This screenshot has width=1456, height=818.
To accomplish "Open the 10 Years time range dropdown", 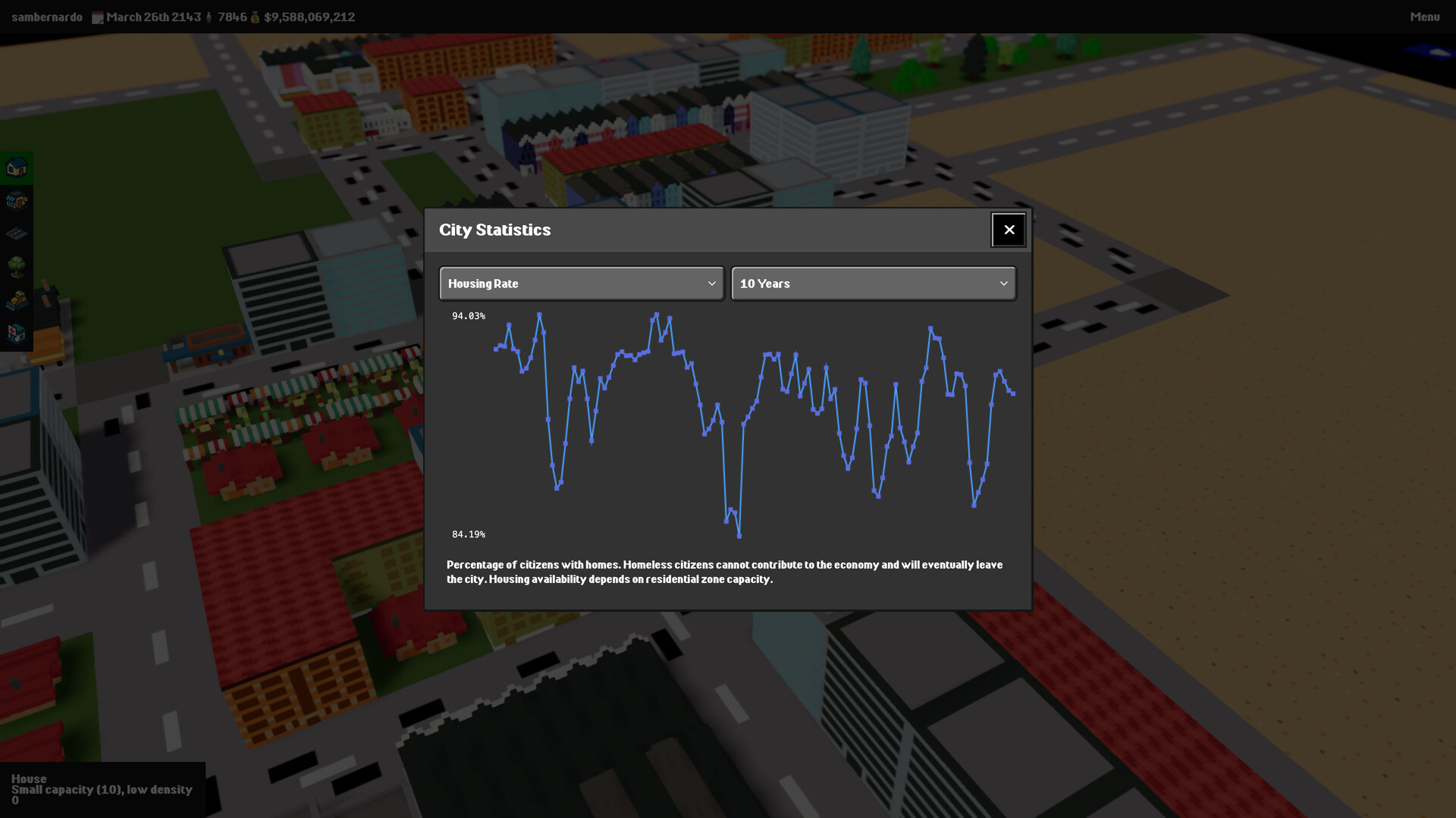I will click(x=874, y=284).
